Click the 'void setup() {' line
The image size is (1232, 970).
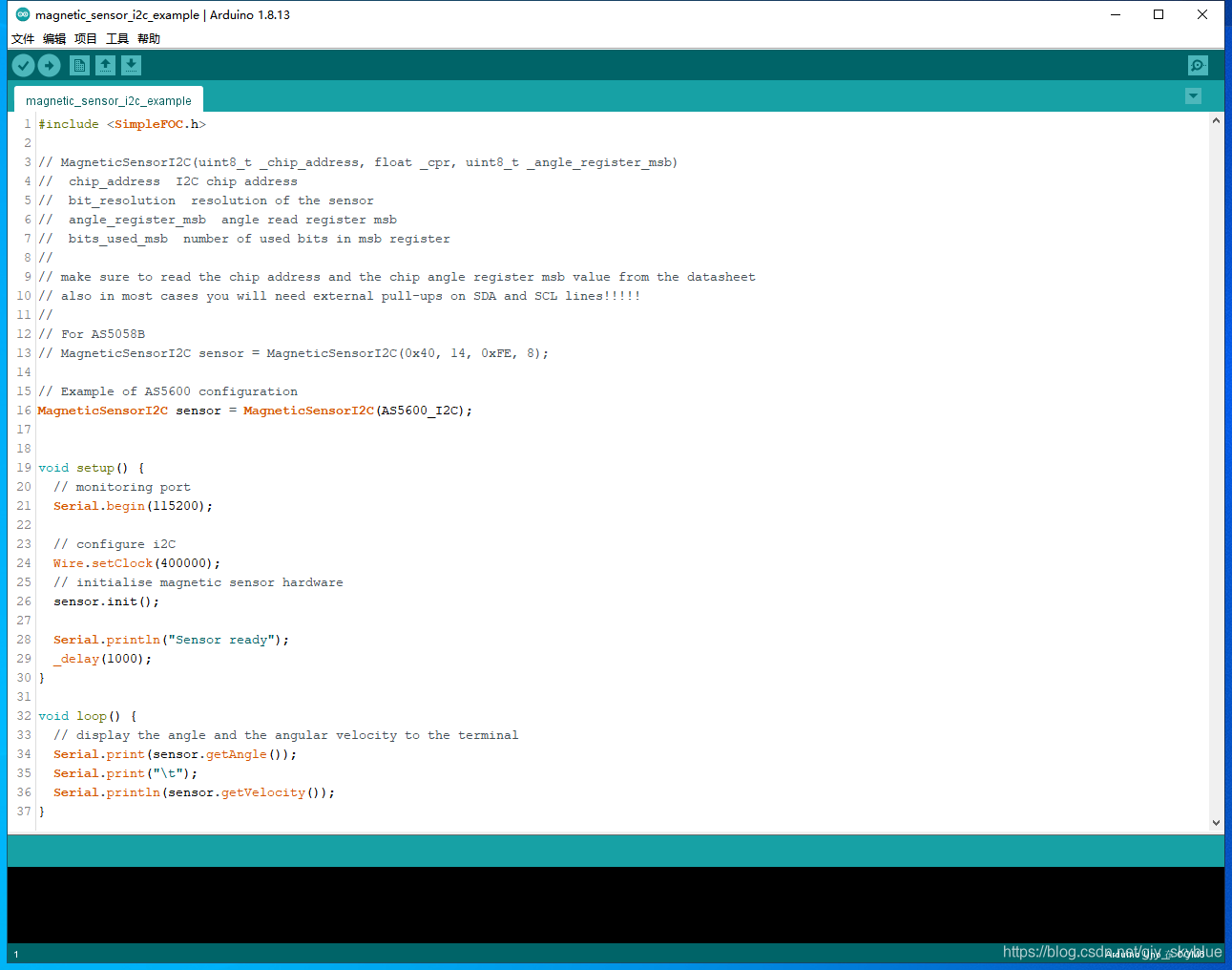[x=92, y=468]
